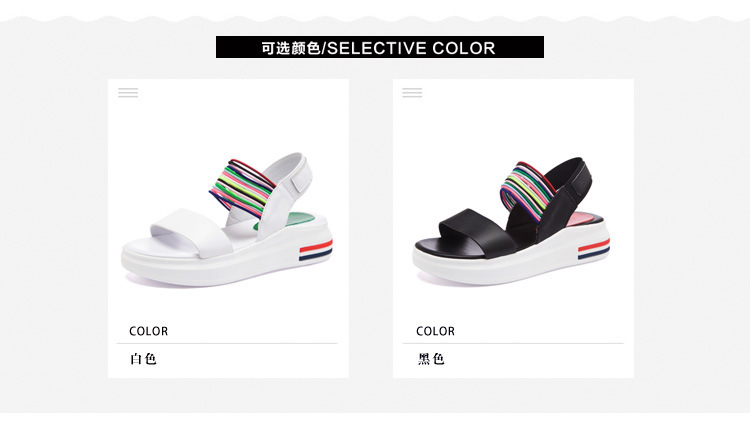Click the 黑色 color name label
The width and height of the screenshot is (750, 421).
[x=431, y=359]
